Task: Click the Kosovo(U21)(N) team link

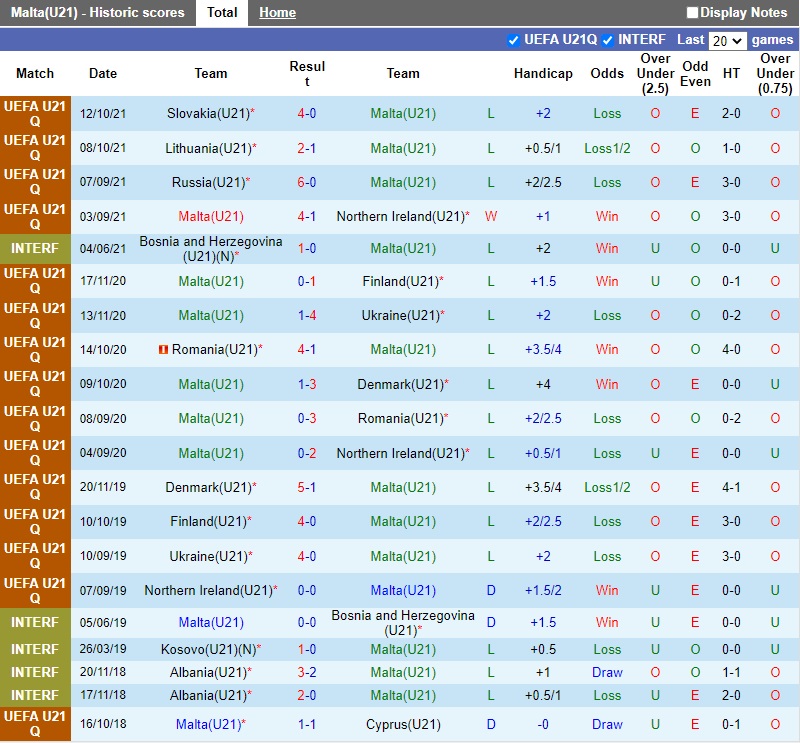Action: click(207, 649)
